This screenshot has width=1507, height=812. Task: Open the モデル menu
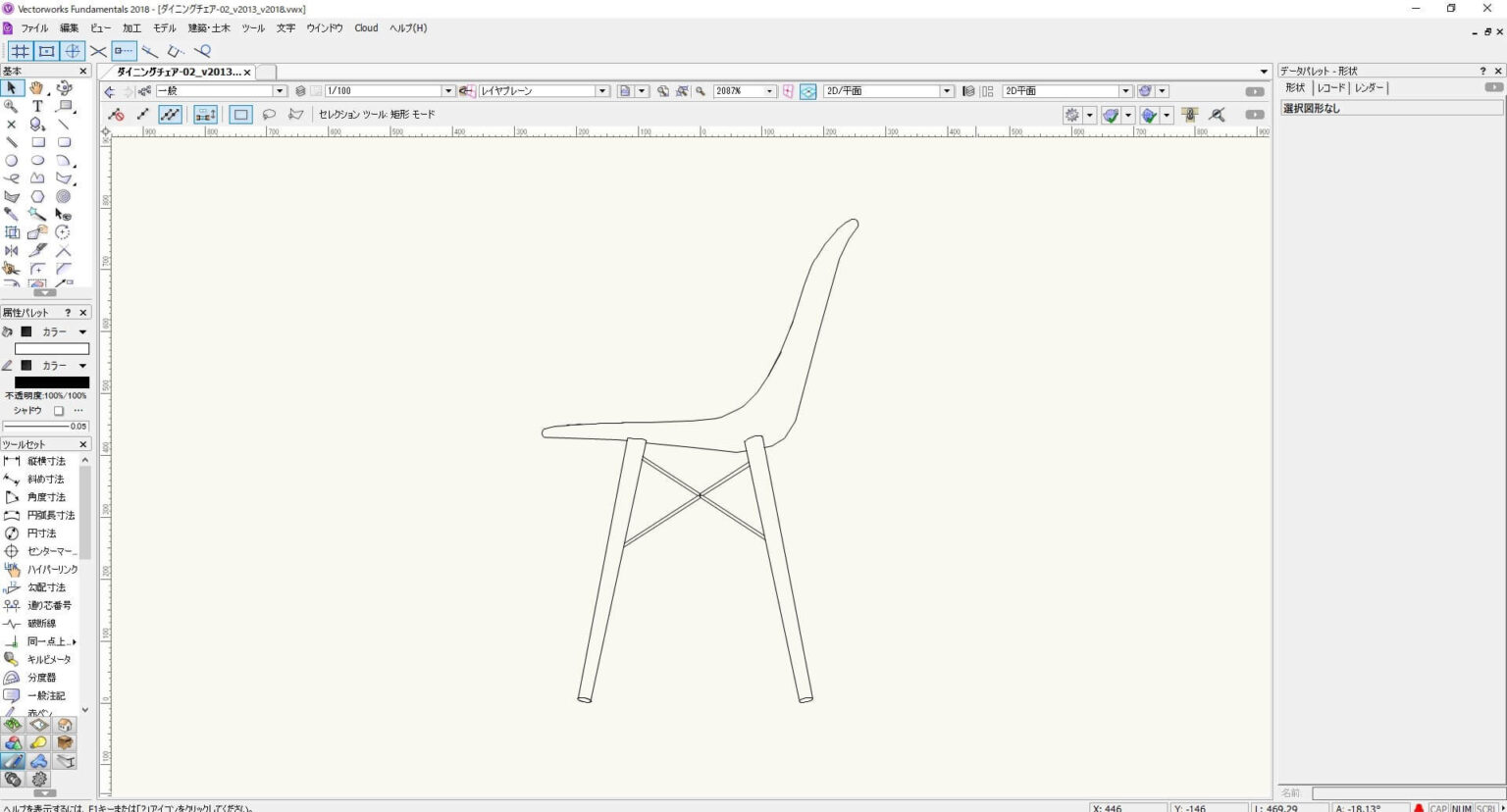click(x=164, y=27)
